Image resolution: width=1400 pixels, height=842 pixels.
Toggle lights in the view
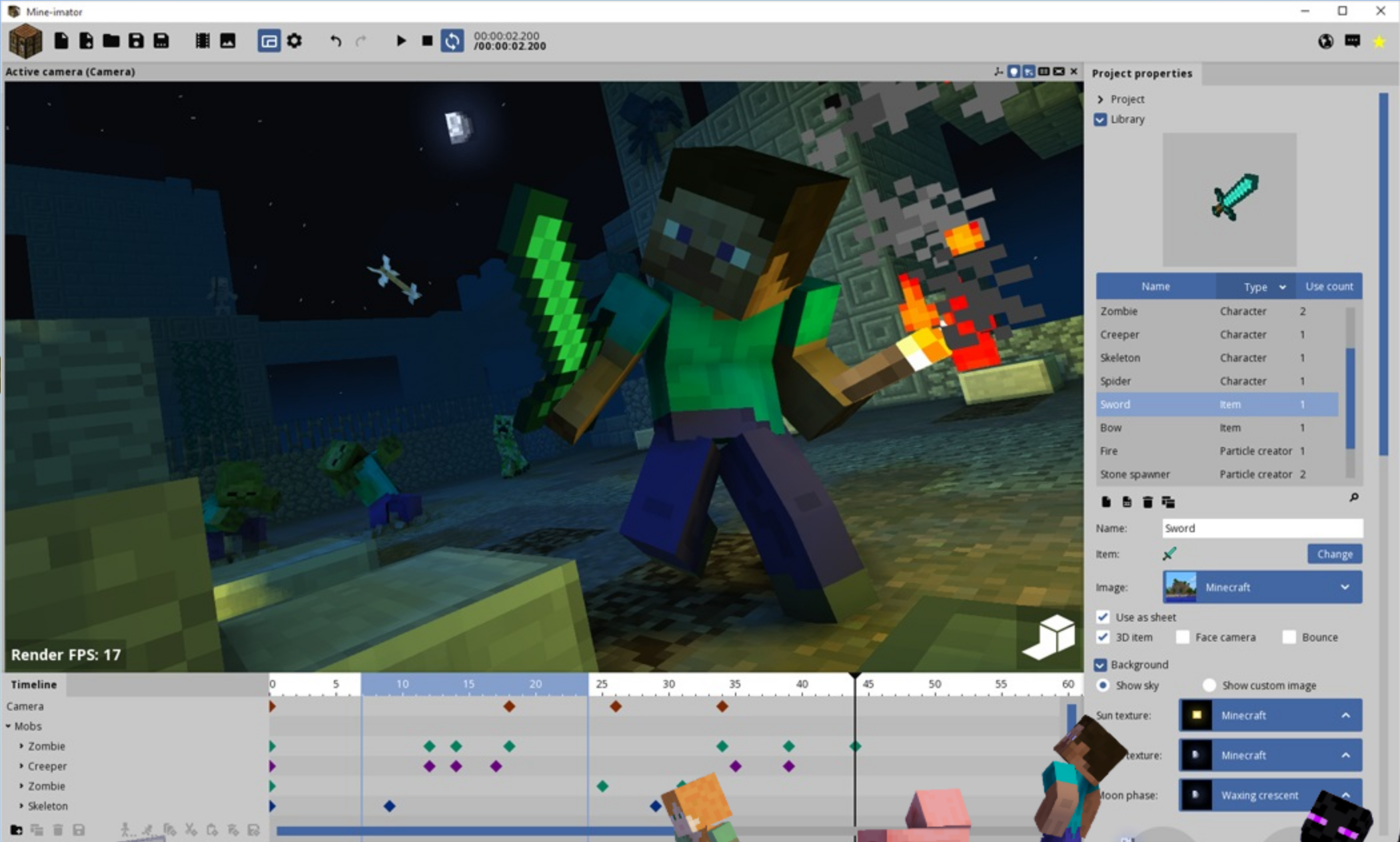coord(1014,71)
